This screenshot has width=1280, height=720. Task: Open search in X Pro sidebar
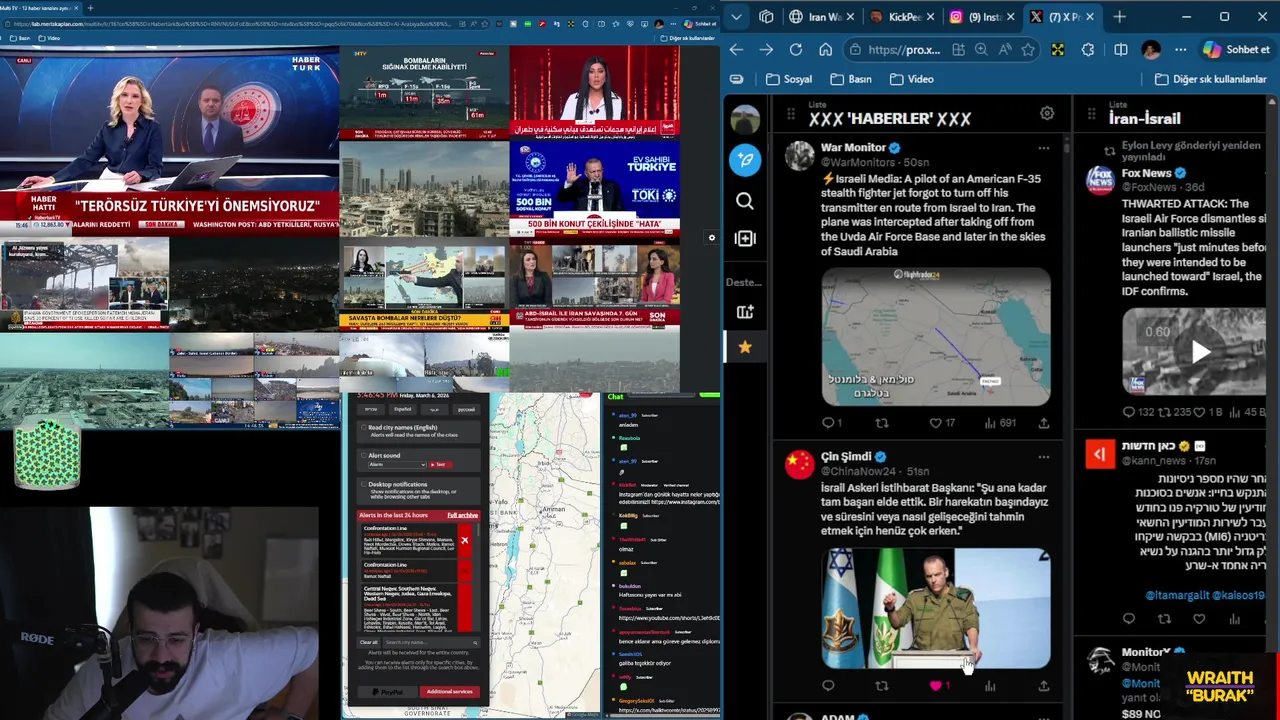pyautogui.click(x=745, y=202)
